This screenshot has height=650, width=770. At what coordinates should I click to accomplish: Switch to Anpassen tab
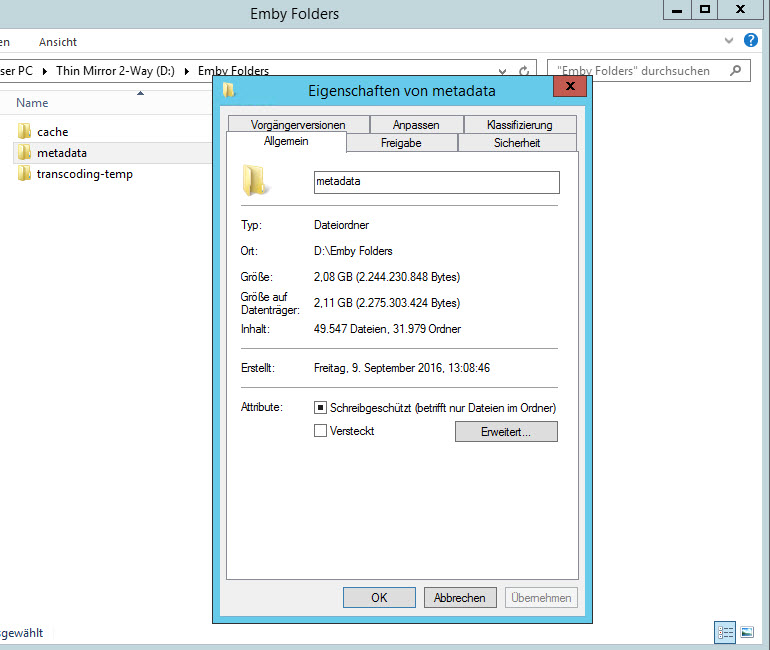416,125
